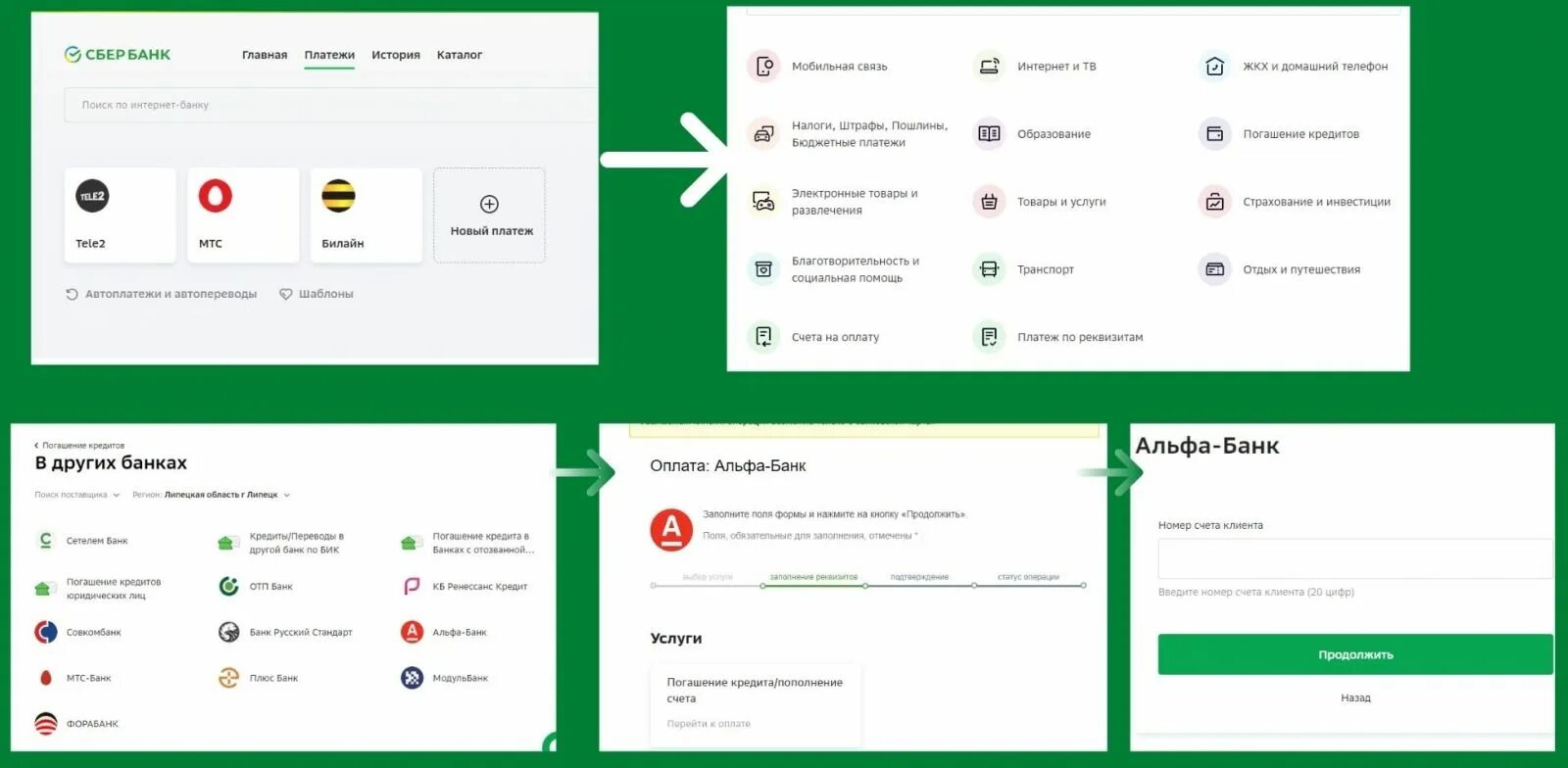1568x768 pixels.
Task: Open Счета на оплату category icon
Action: point(763,336)
